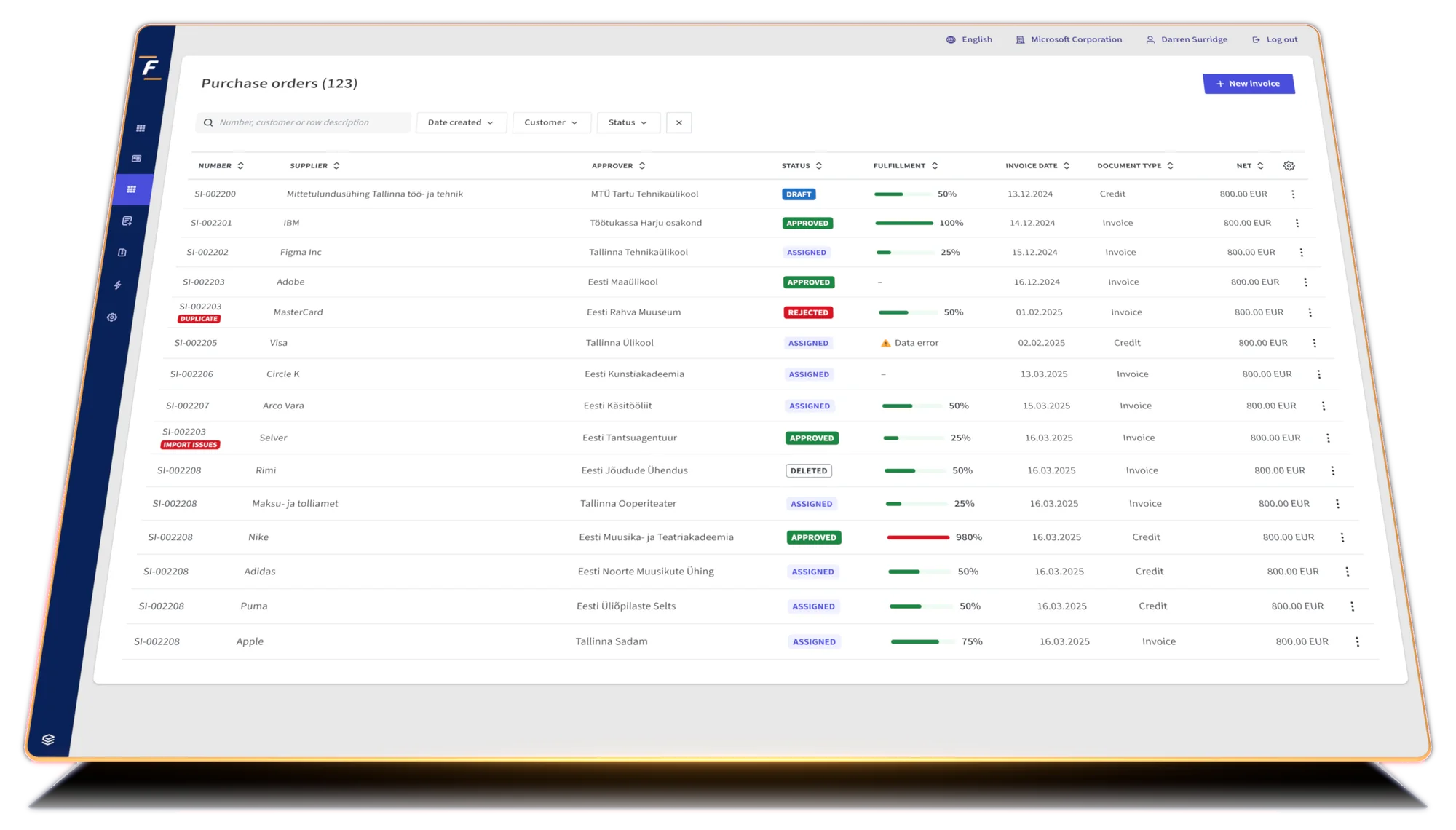This screenshot has width=1456, height=830.
Task: Open row actions menu for IBM order
Action: coord(1297,224)
